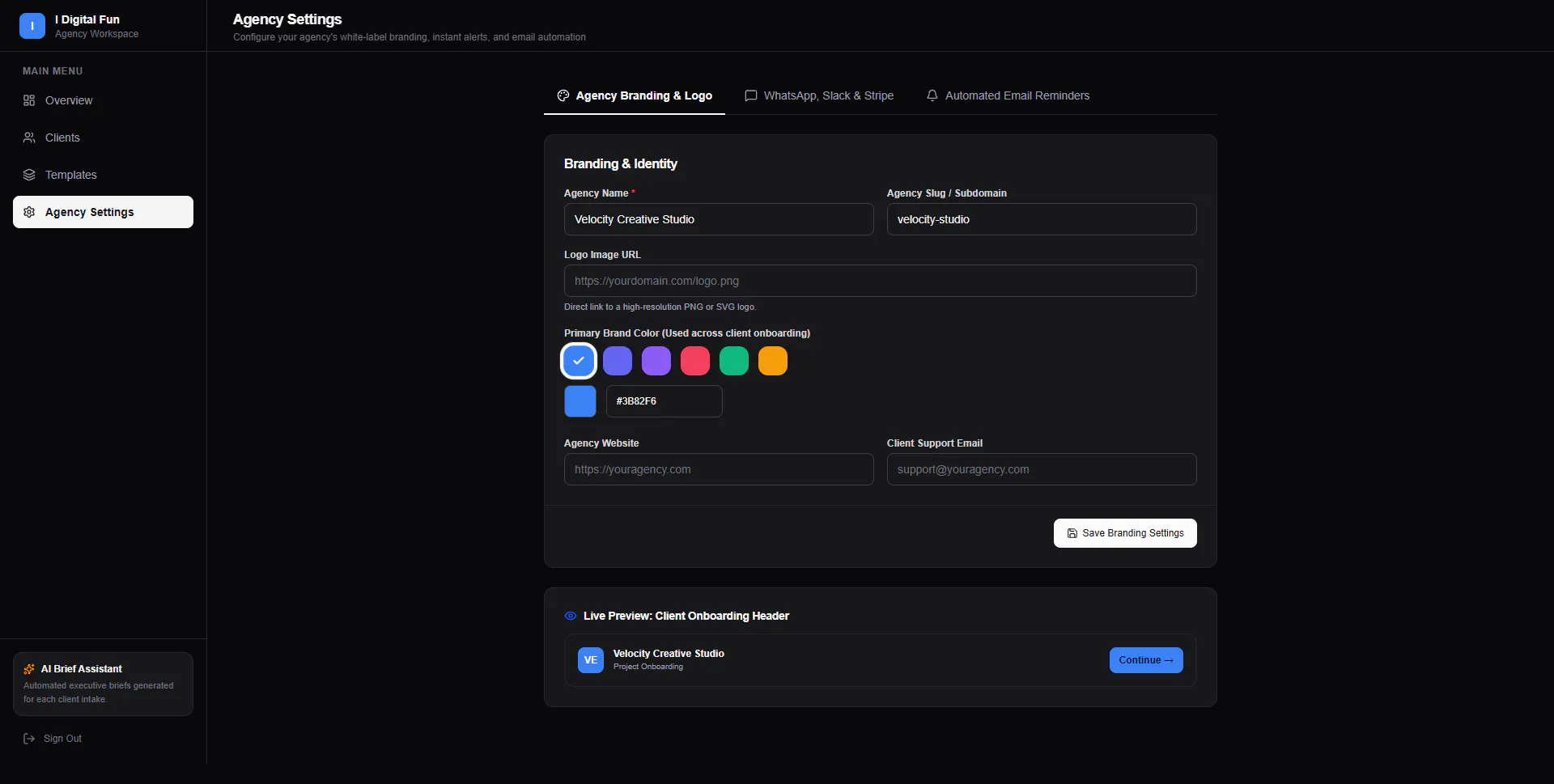Click the Templates layers icon in sidebar
This screenshot has width=1554, height=784.
coord(29,175)
